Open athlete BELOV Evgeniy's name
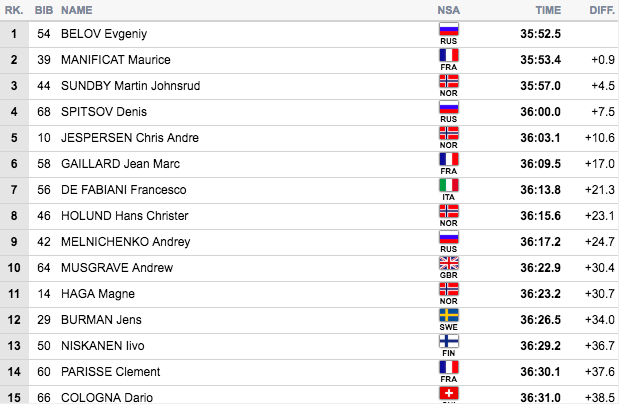 coord(104,34)
